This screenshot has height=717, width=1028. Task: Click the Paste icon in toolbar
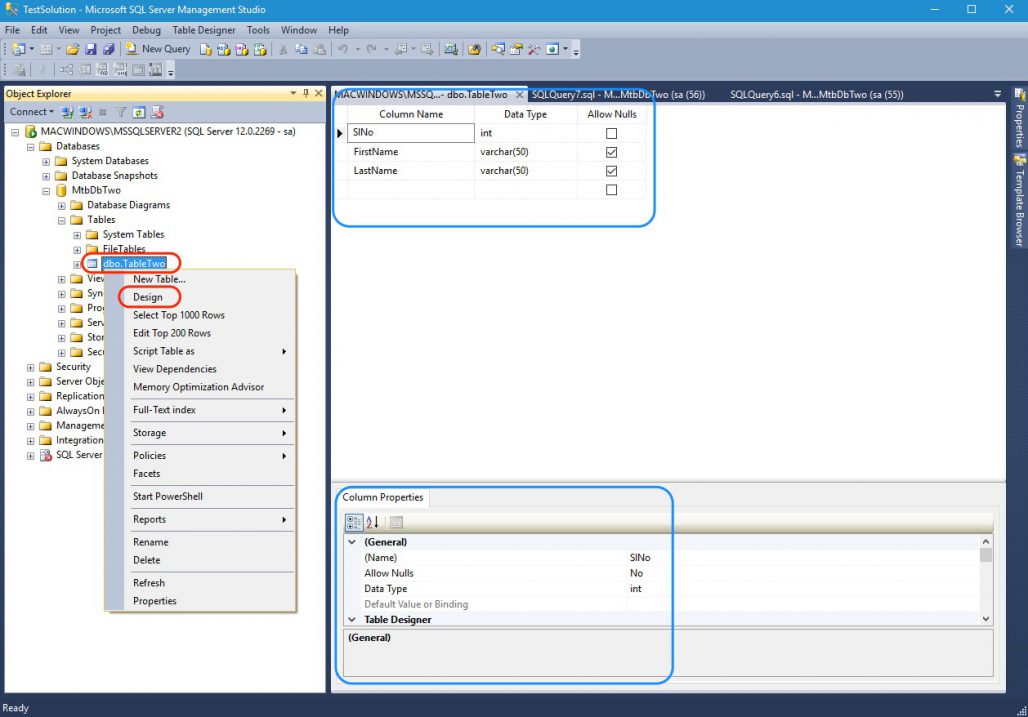tap(319, 49)
